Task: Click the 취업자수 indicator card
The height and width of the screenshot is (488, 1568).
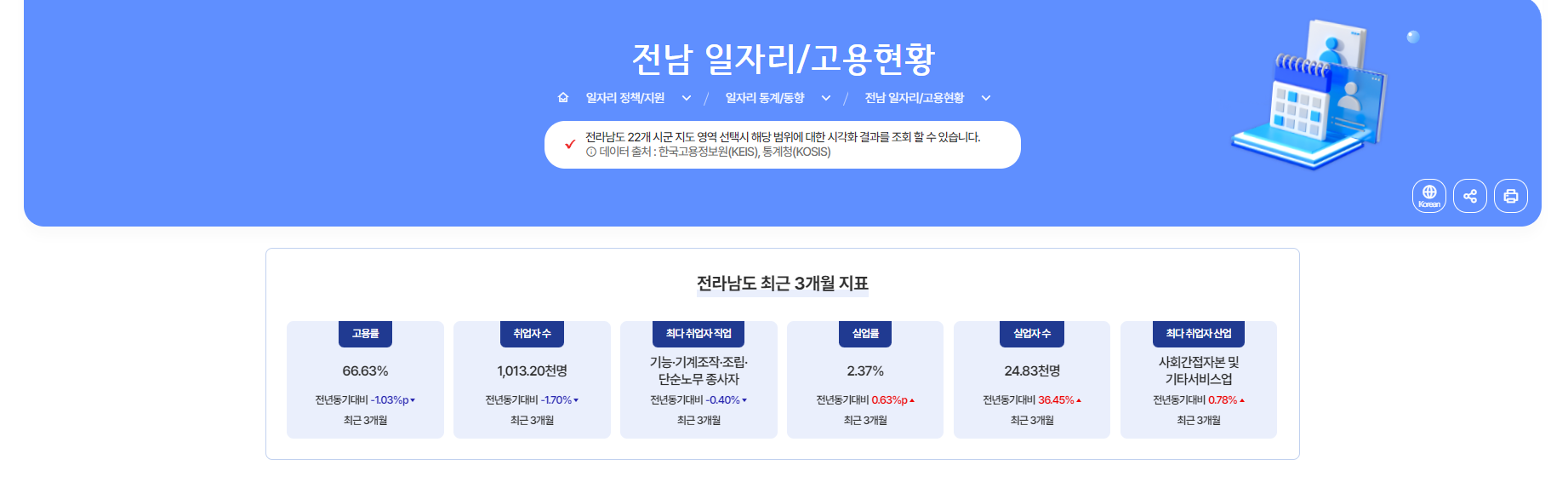Action: point(532,380)
